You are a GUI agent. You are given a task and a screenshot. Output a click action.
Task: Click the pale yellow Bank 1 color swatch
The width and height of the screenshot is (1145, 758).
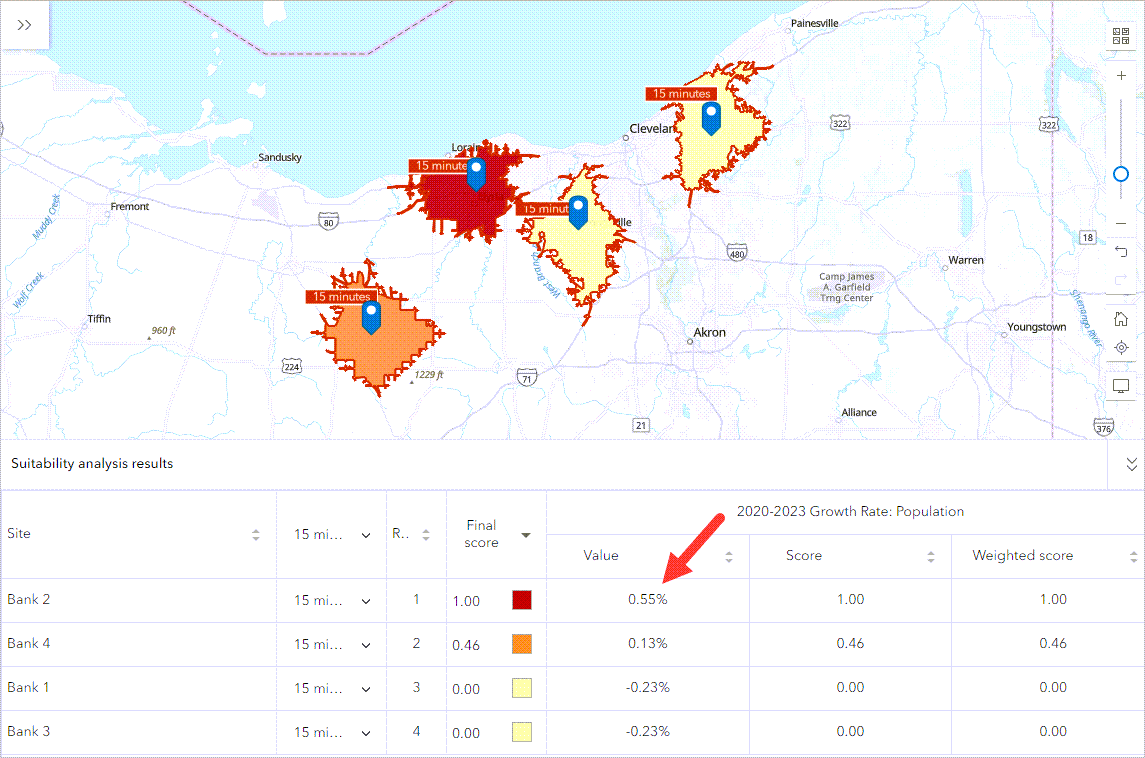coord(521,688)
